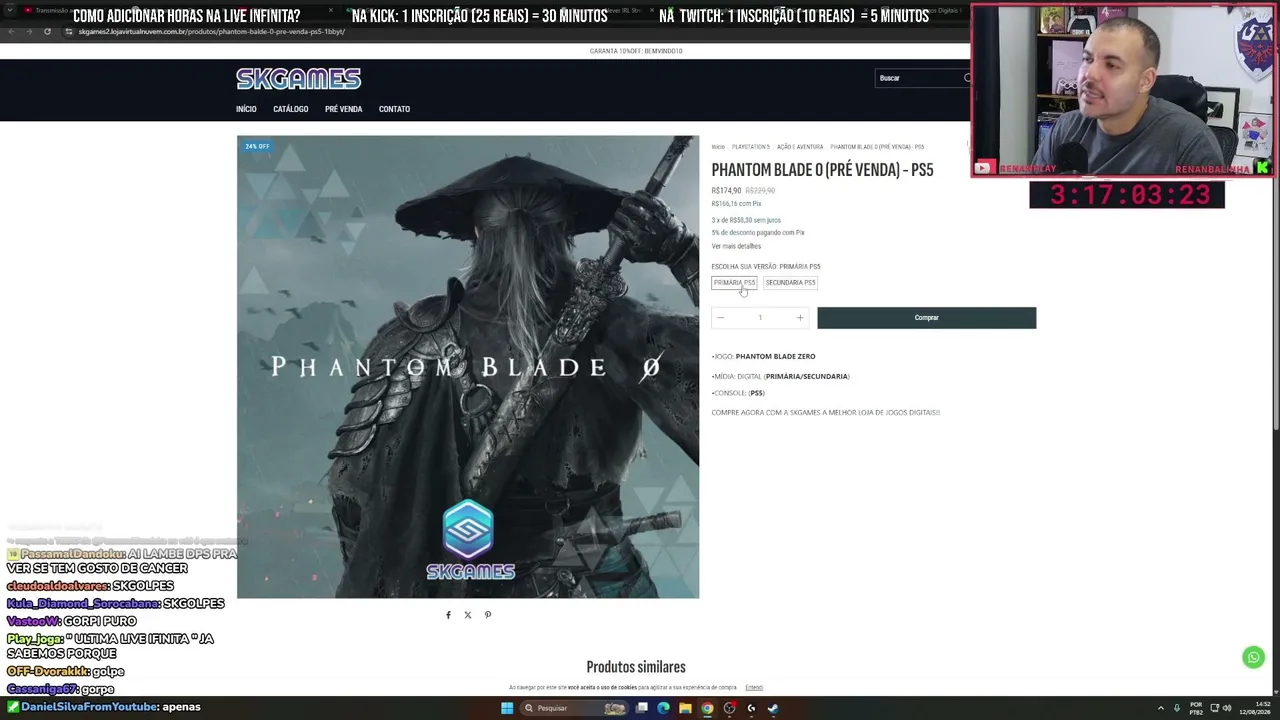Share product on Pinterest
This screenshot has height=720, width=1280.
pos(488,615)
